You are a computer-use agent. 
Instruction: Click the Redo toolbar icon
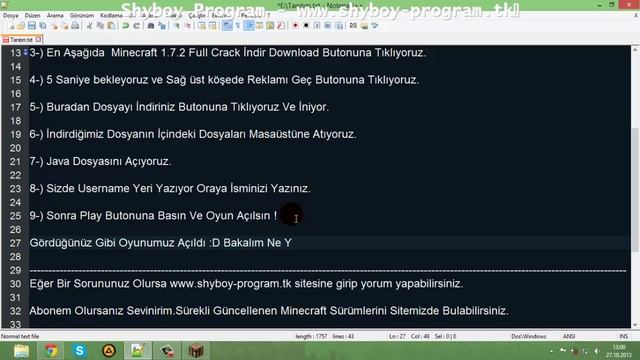[137, 26]
